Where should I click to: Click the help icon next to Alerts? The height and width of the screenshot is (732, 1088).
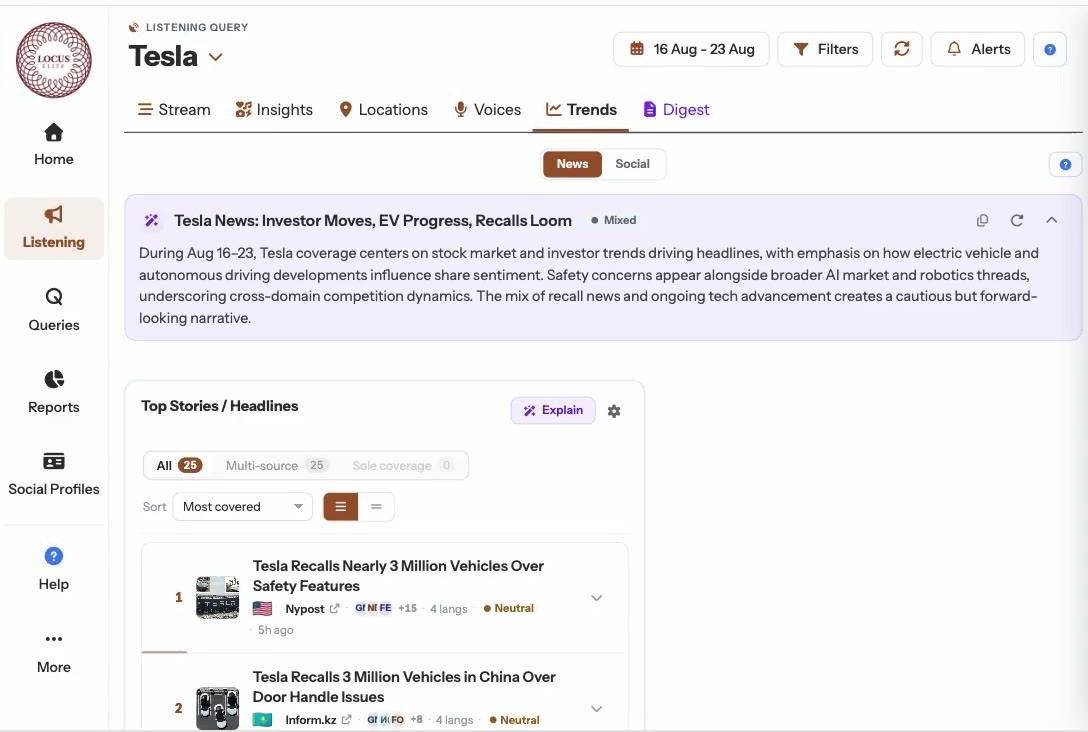pyautogui.click(x=1050, y=49)
